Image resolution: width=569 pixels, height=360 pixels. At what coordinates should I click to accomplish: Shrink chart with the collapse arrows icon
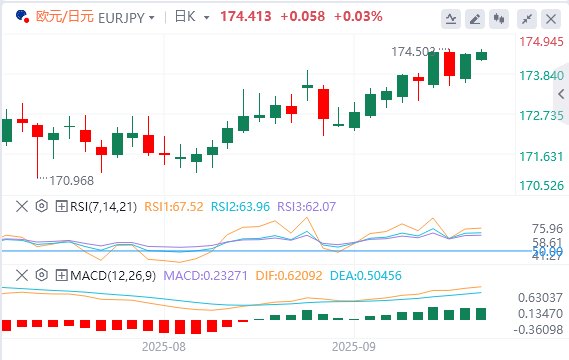[527, 19]
